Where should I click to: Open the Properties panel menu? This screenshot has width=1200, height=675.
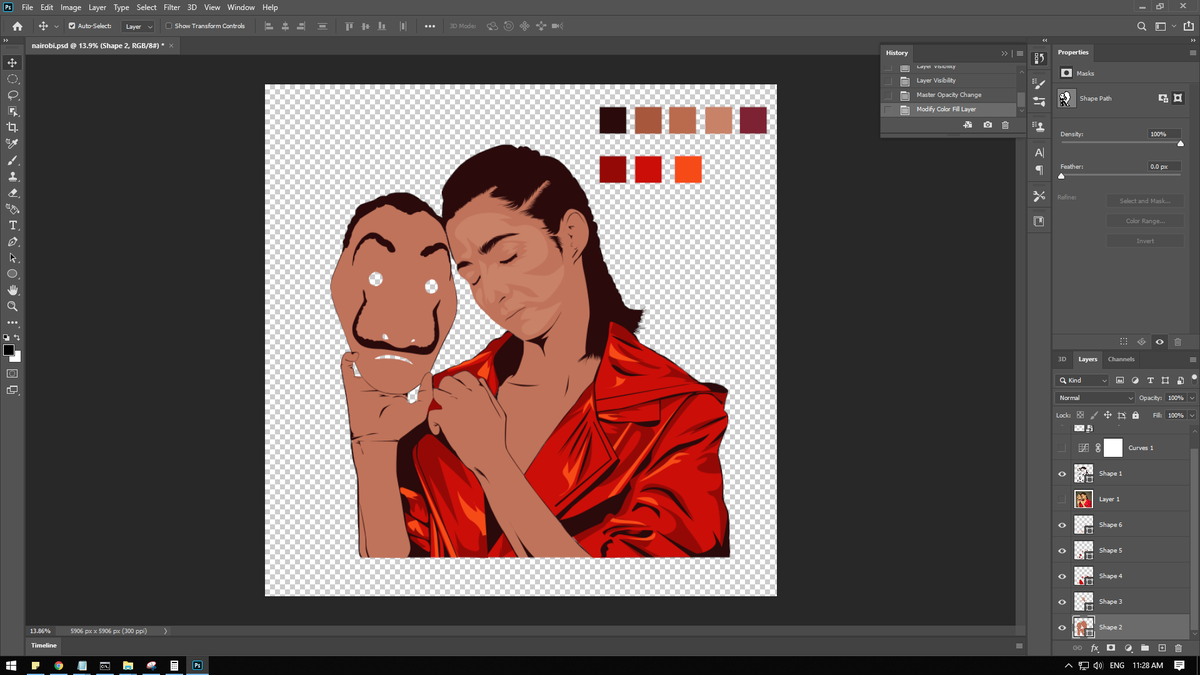pyautogui.click(x=1193, y=52)
